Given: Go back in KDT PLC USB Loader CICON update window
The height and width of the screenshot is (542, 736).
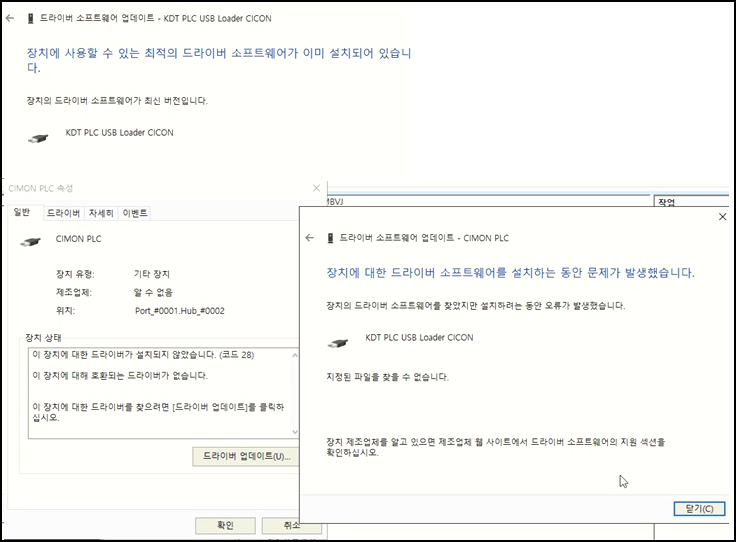Looking at the screenshot, I should tap(10, 18).
